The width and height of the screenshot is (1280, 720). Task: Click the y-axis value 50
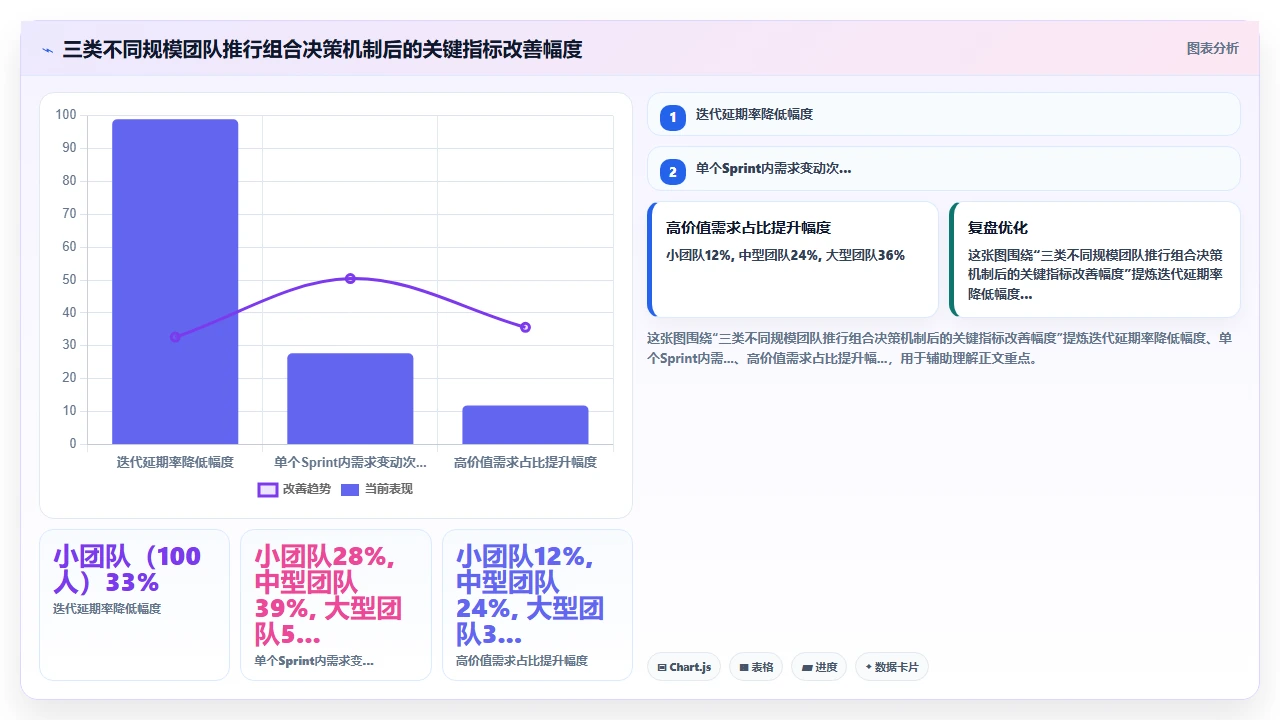[69, 280]
